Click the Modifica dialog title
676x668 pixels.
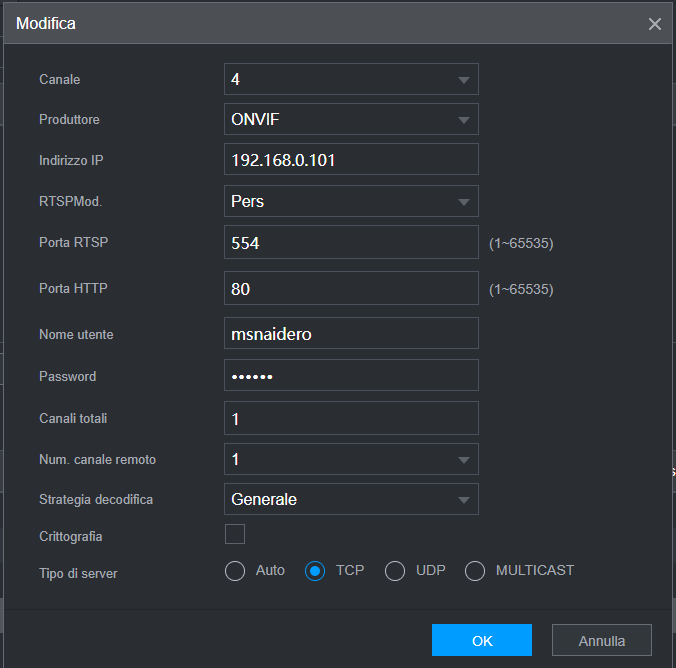click(46, 23)
